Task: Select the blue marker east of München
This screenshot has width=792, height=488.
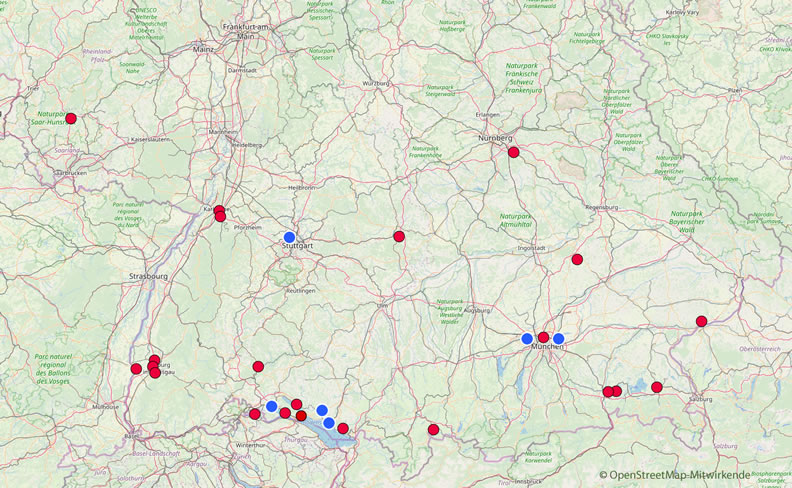Action: 559,338
